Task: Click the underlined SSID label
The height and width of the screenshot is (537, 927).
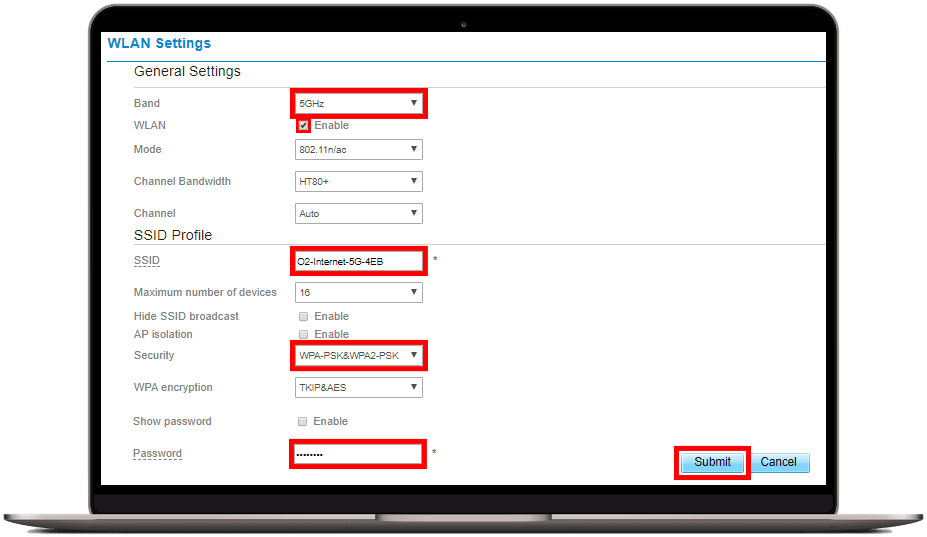Action: pos(146,261)
